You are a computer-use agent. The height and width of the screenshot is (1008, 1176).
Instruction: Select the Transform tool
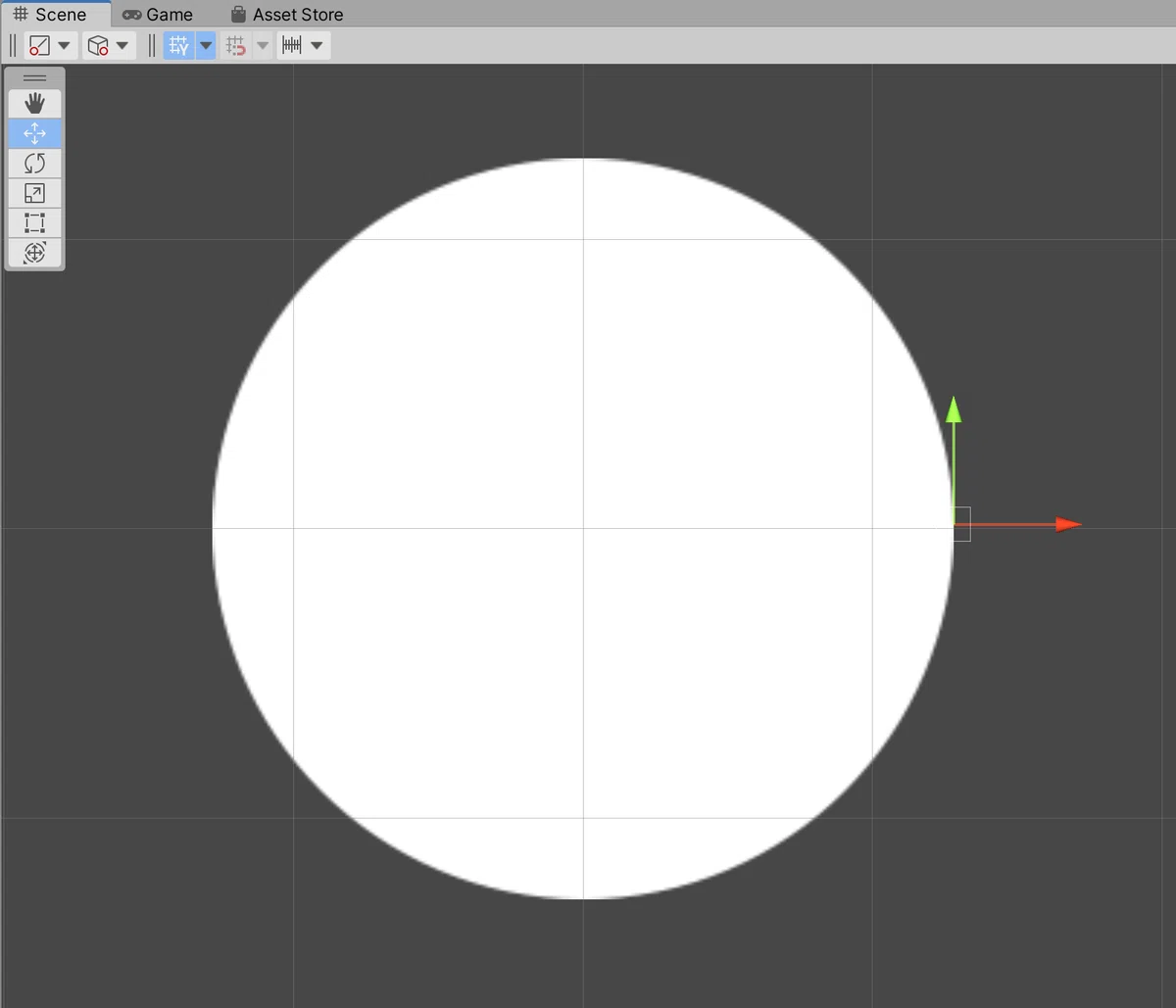(34, 253)
